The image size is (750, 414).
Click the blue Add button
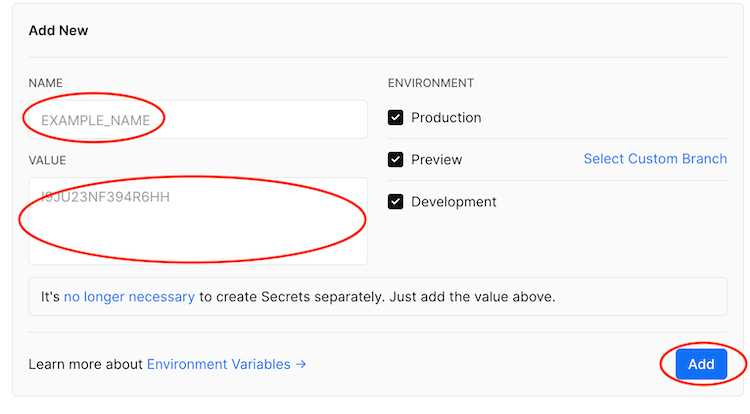(701, 364)
